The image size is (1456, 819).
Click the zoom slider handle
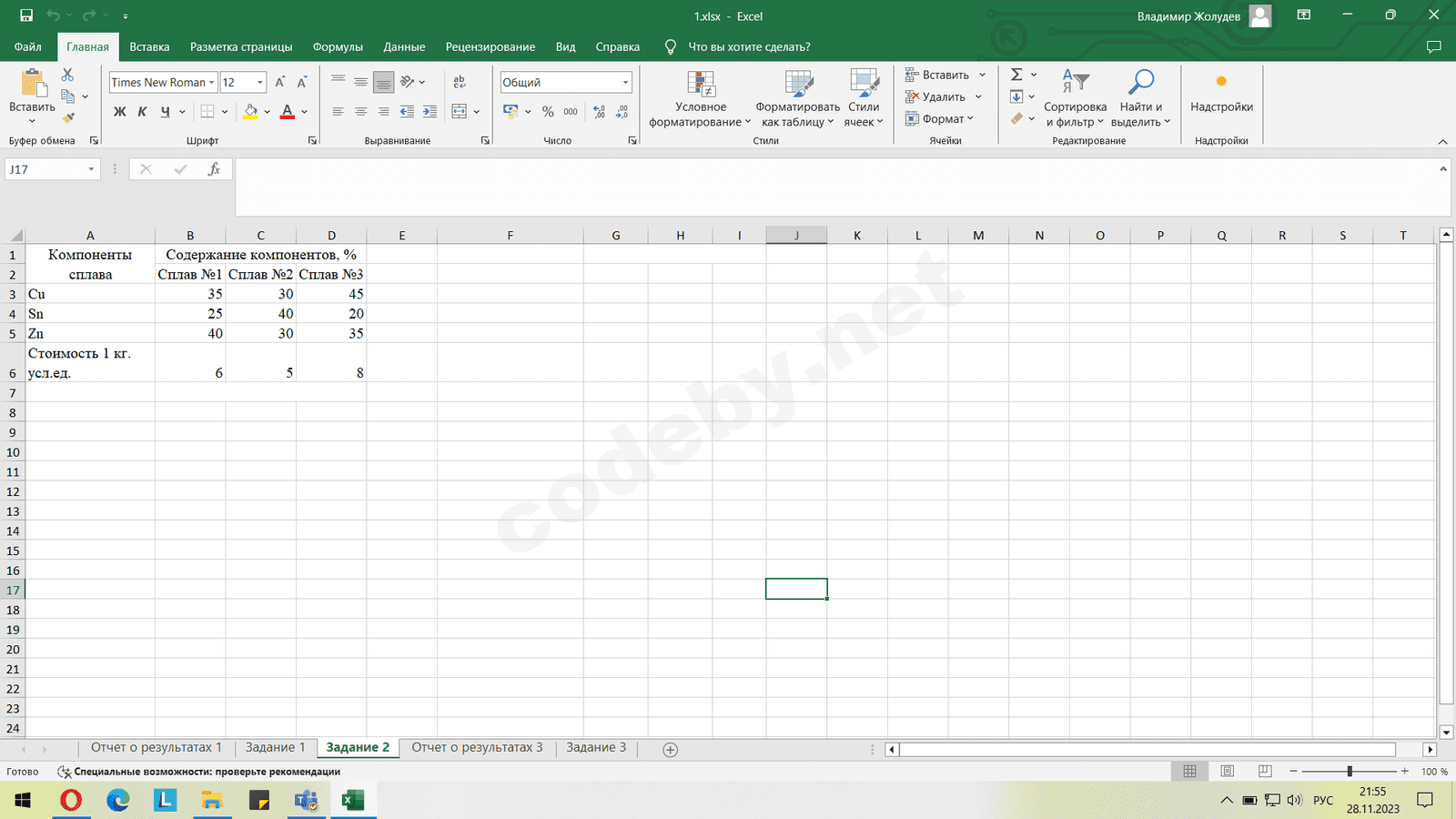click(x=1350, y=772)
